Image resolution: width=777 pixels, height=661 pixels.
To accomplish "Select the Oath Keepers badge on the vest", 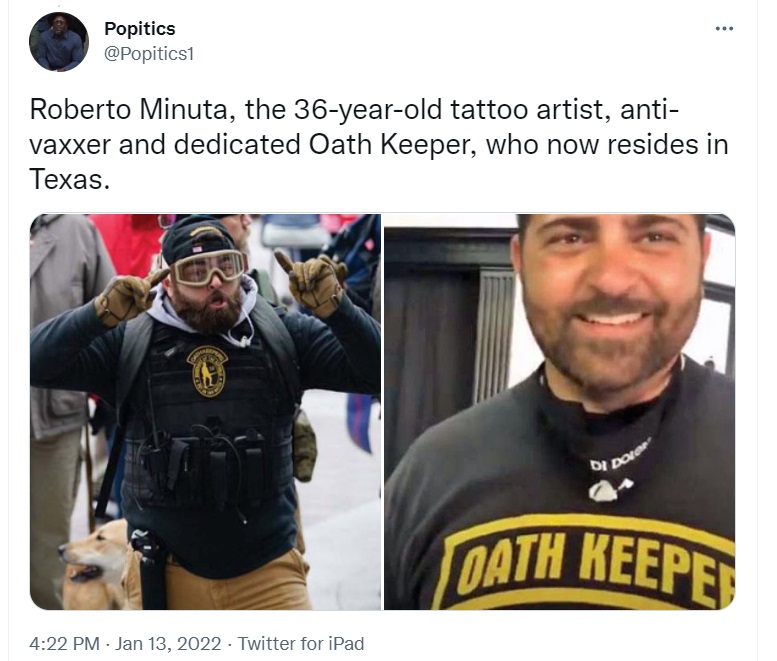I will coord(207,371).
